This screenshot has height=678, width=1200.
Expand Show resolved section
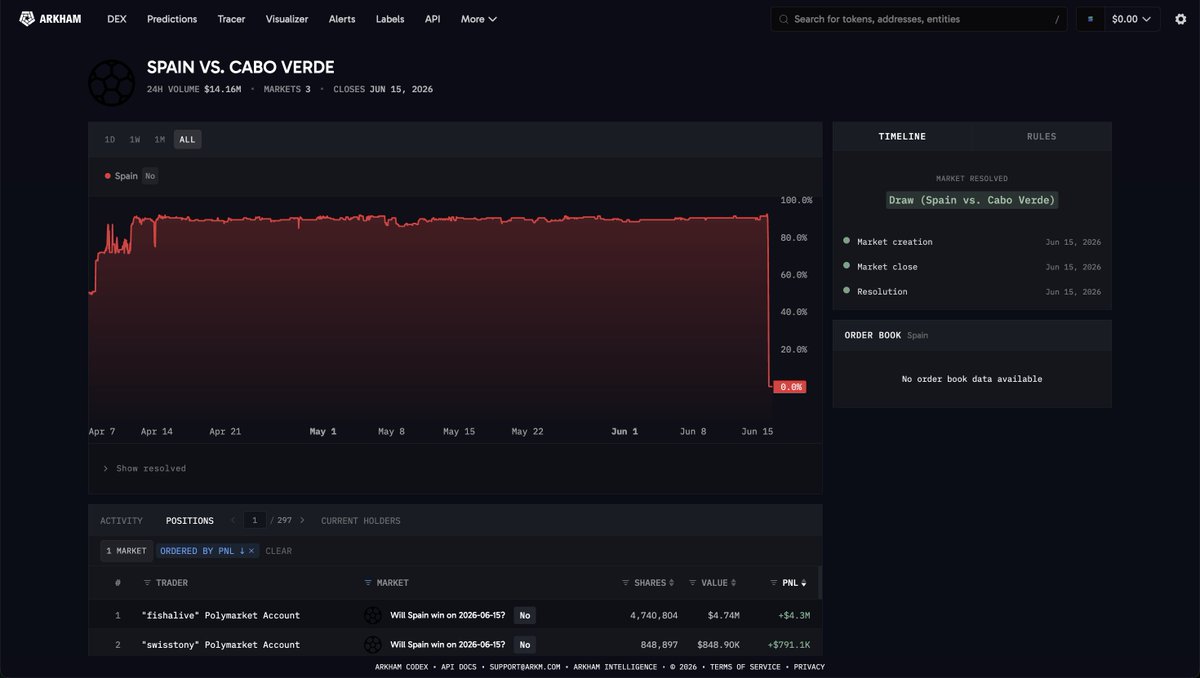pyautogui.click(x=144, y=468)
